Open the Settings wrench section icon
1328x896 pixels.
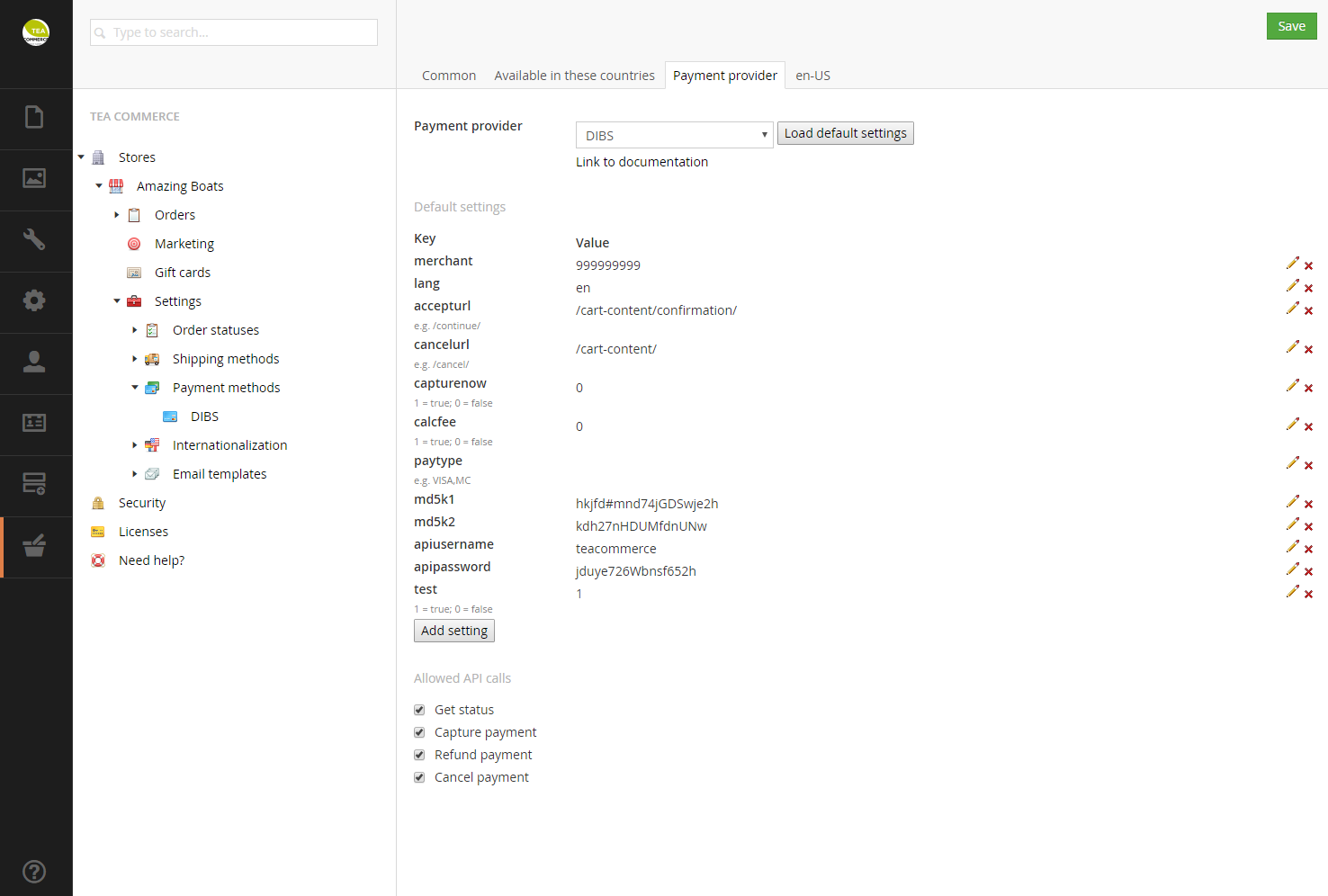point(34,240)
